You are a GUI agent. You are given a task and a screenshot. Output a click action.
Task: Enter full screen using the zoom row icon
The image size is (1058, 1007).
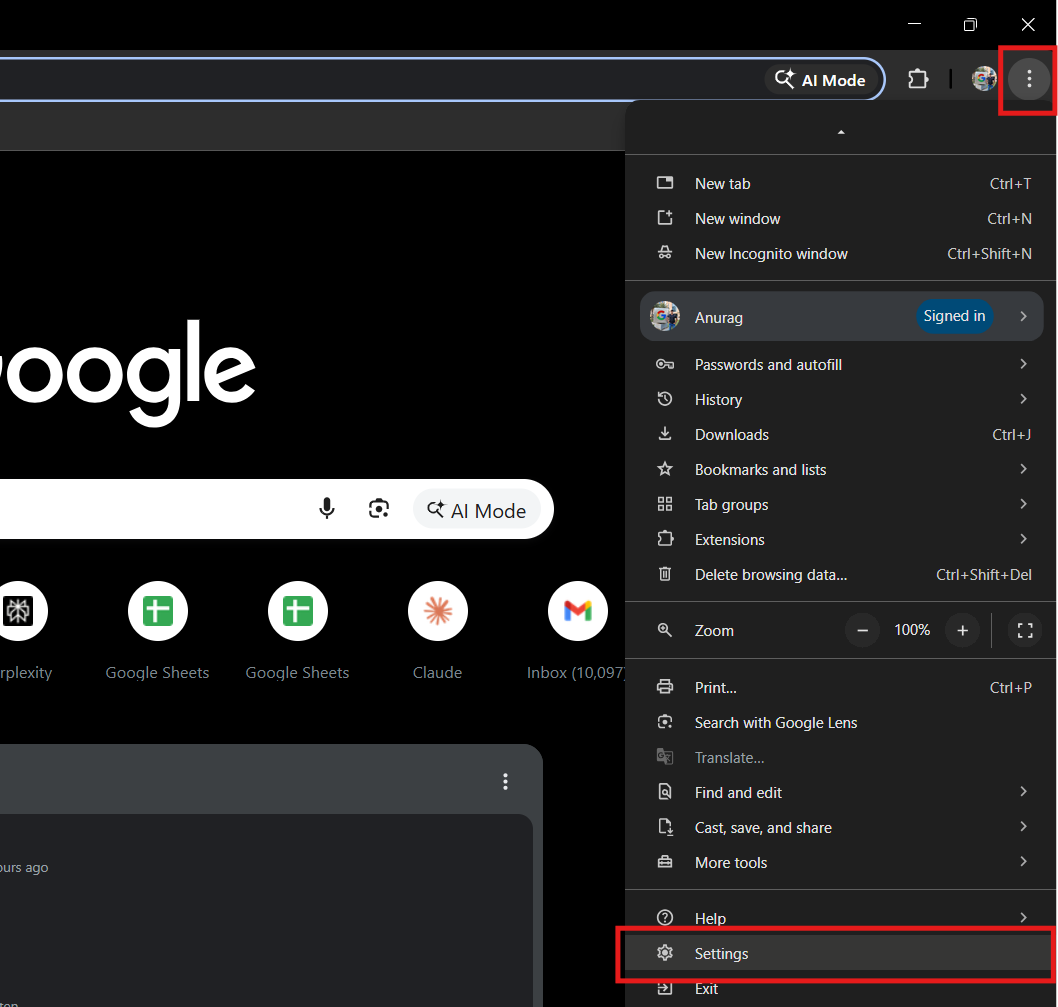[x=1024, y=630]
